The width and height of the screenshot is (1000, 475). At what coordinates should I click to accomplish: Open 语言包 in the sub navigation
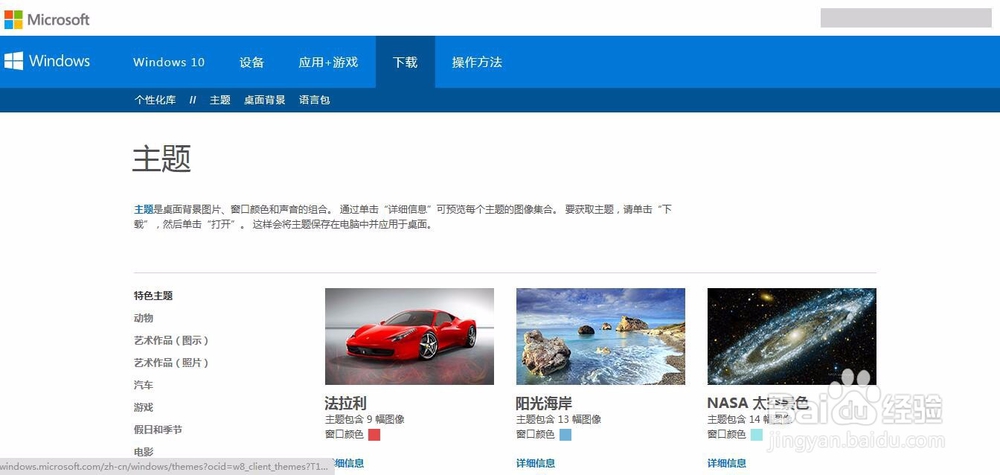[314, 100]
